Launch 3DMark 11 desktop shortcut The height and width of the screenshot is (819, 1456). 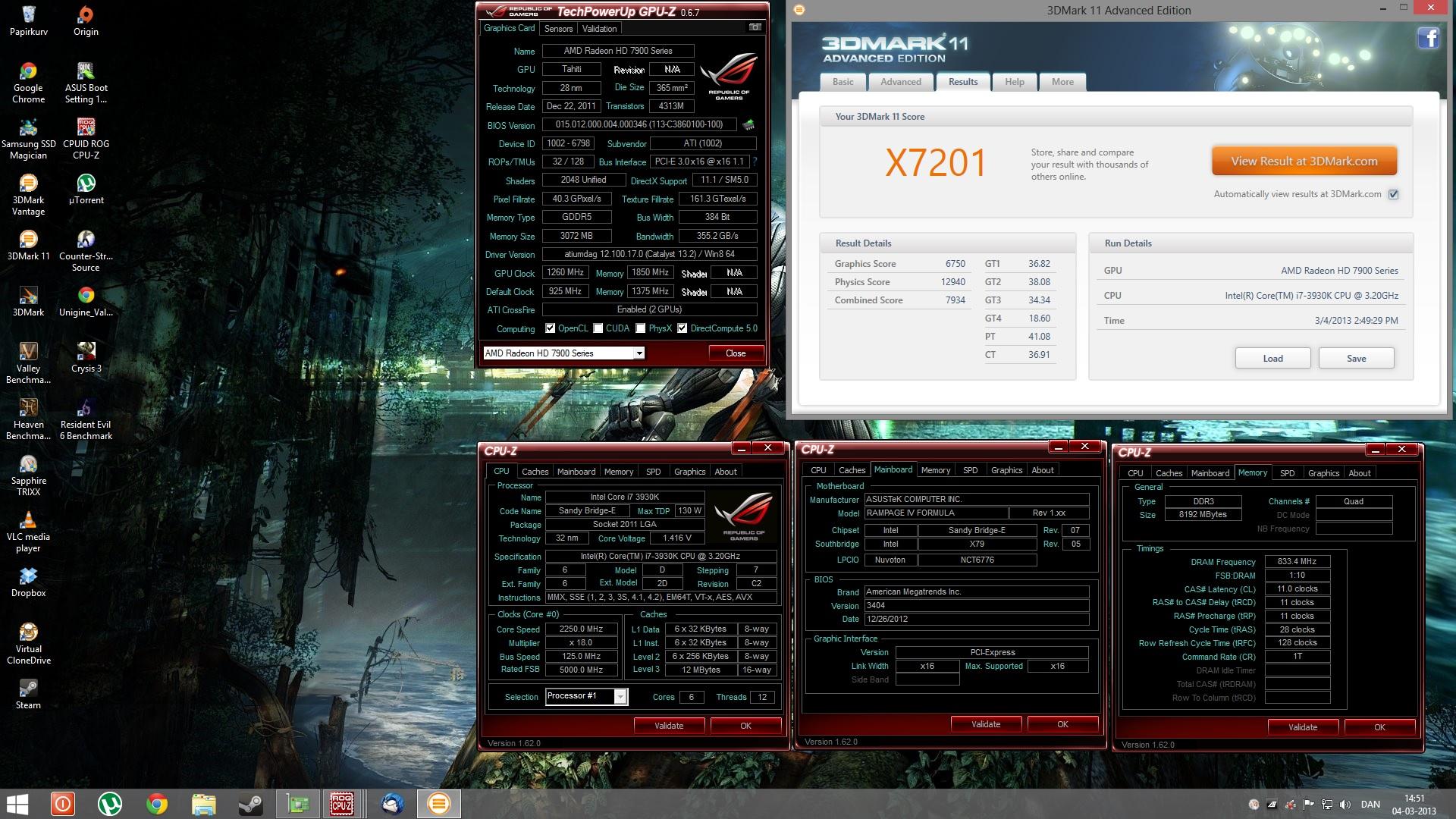coord(29,245)
